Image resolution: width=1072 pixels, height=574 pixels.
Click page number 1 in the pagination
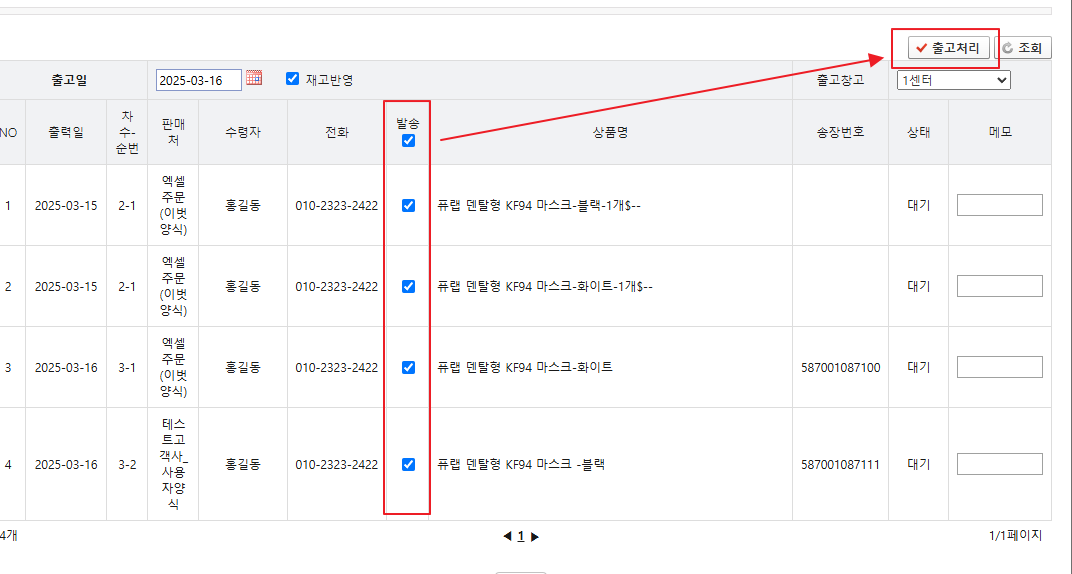tap(521, 536)
